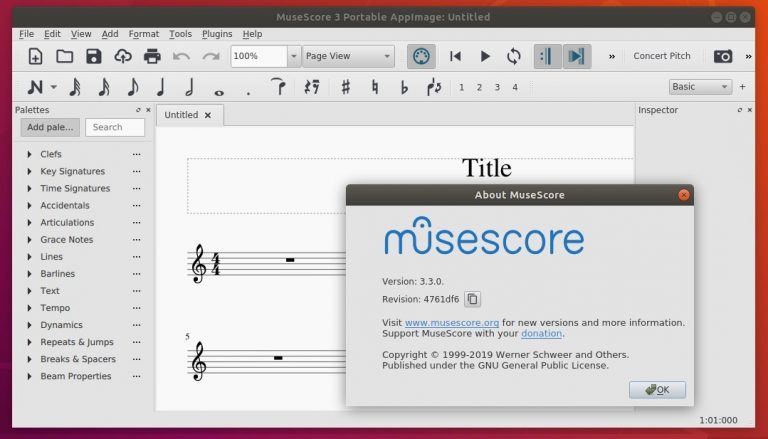Toggle loop playback
Viewport: 768px width, 439px height.
[x=514, y=56]
